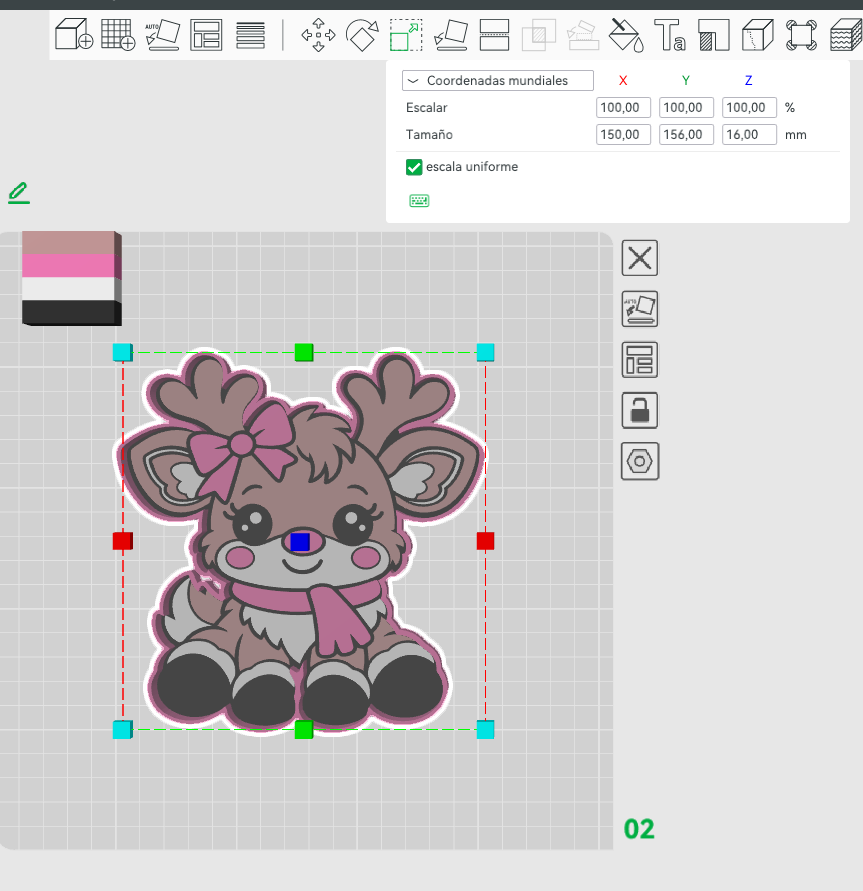Click the red left-side scale handle
The height and width of the screenshot is (891, 863).
(x=123, y=541)
